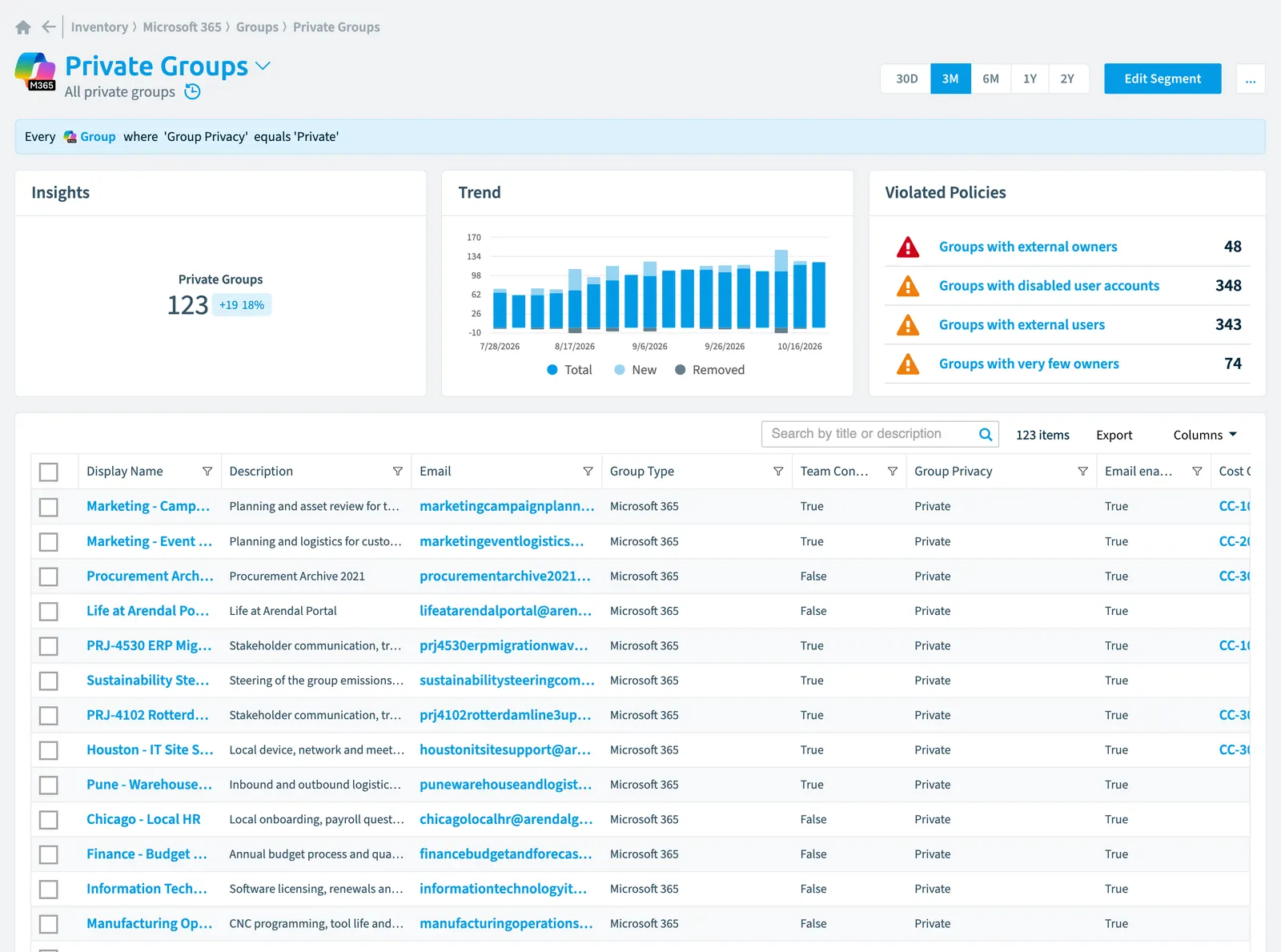Filter the Group Privacy column
Viewport: 1281px width, 952px height.
point(1082,472)
